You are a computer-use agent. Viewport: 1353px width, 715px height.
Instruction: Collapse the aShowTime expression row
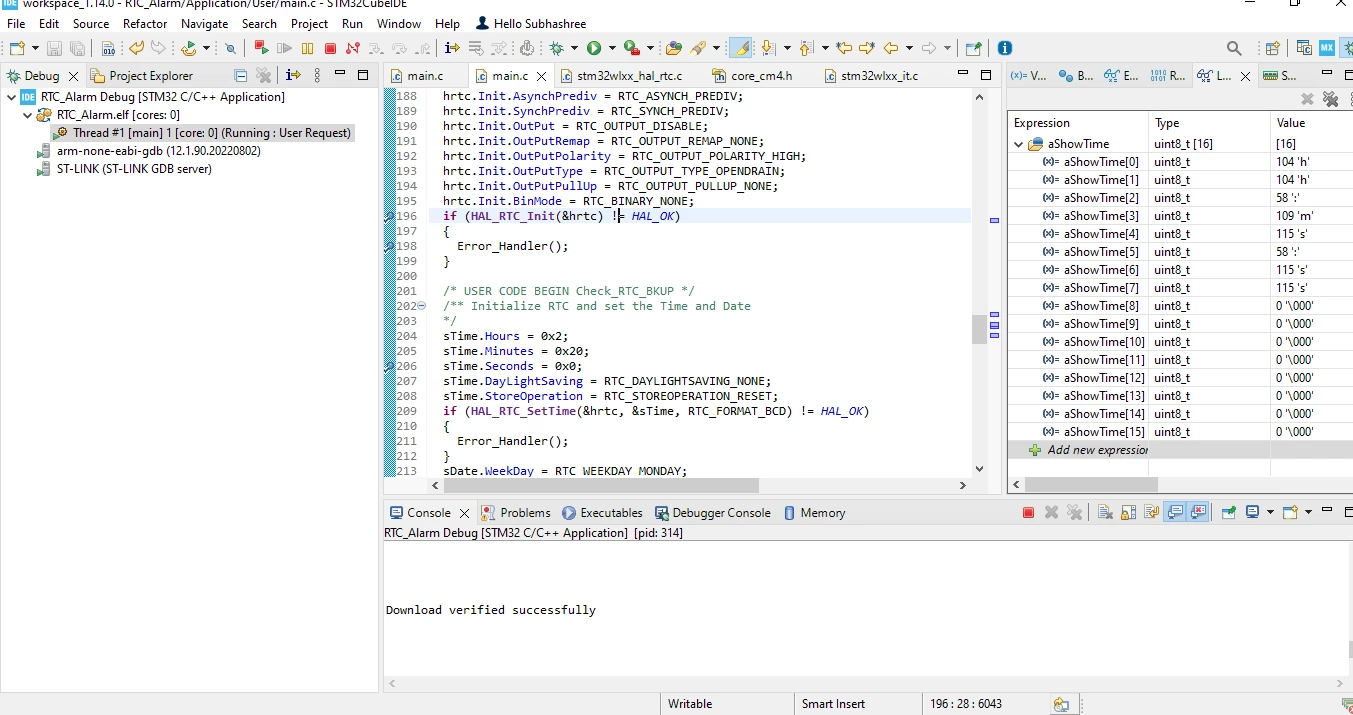(x=1019, y=144)
